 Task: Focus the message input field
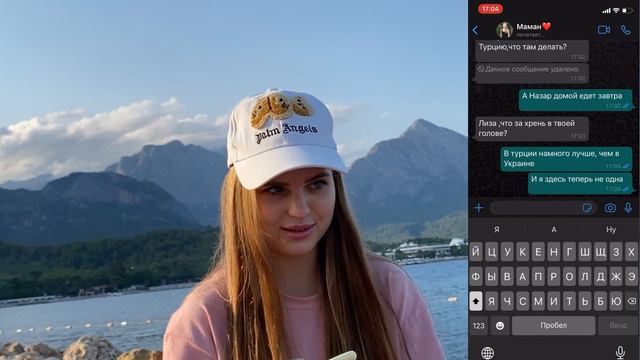[542, 208]
